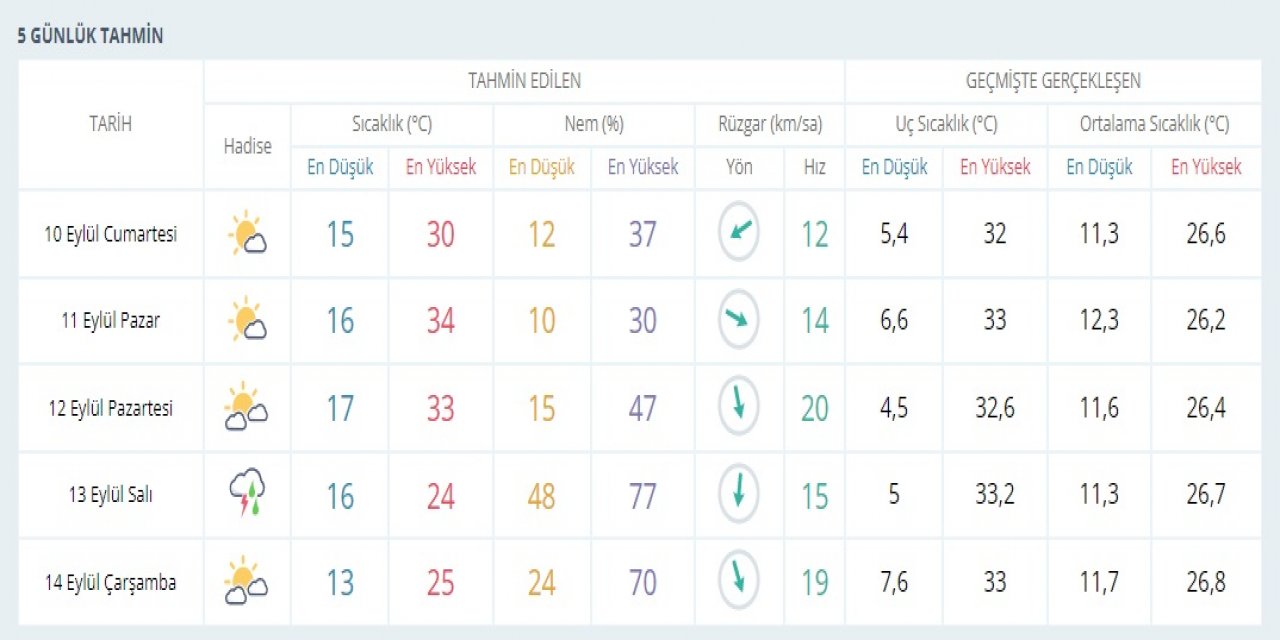Click the Rüzgar (km/sa) column header

769,125
